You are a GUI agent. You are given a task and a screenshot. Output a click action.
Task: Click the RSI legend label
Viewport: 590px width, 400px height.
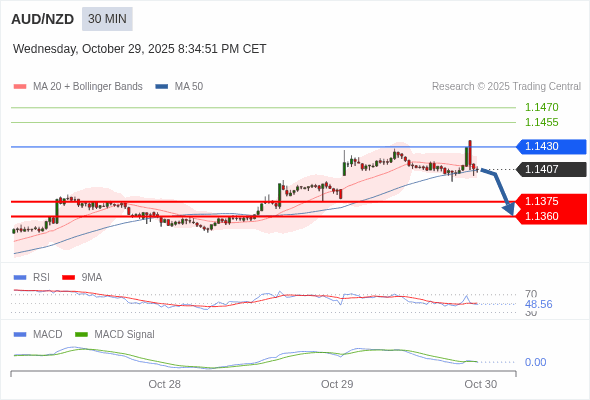[41, 278]
